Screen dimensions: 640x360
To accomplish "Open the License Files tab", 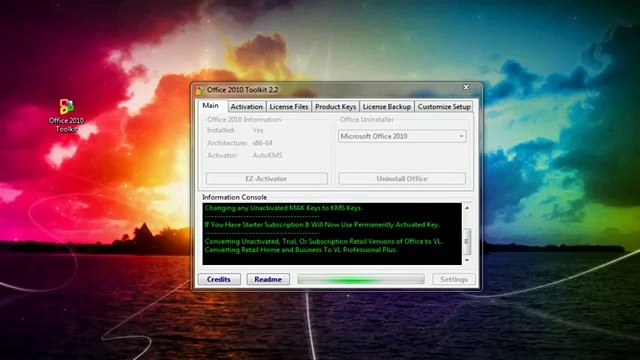I will [x=289, y=107].
